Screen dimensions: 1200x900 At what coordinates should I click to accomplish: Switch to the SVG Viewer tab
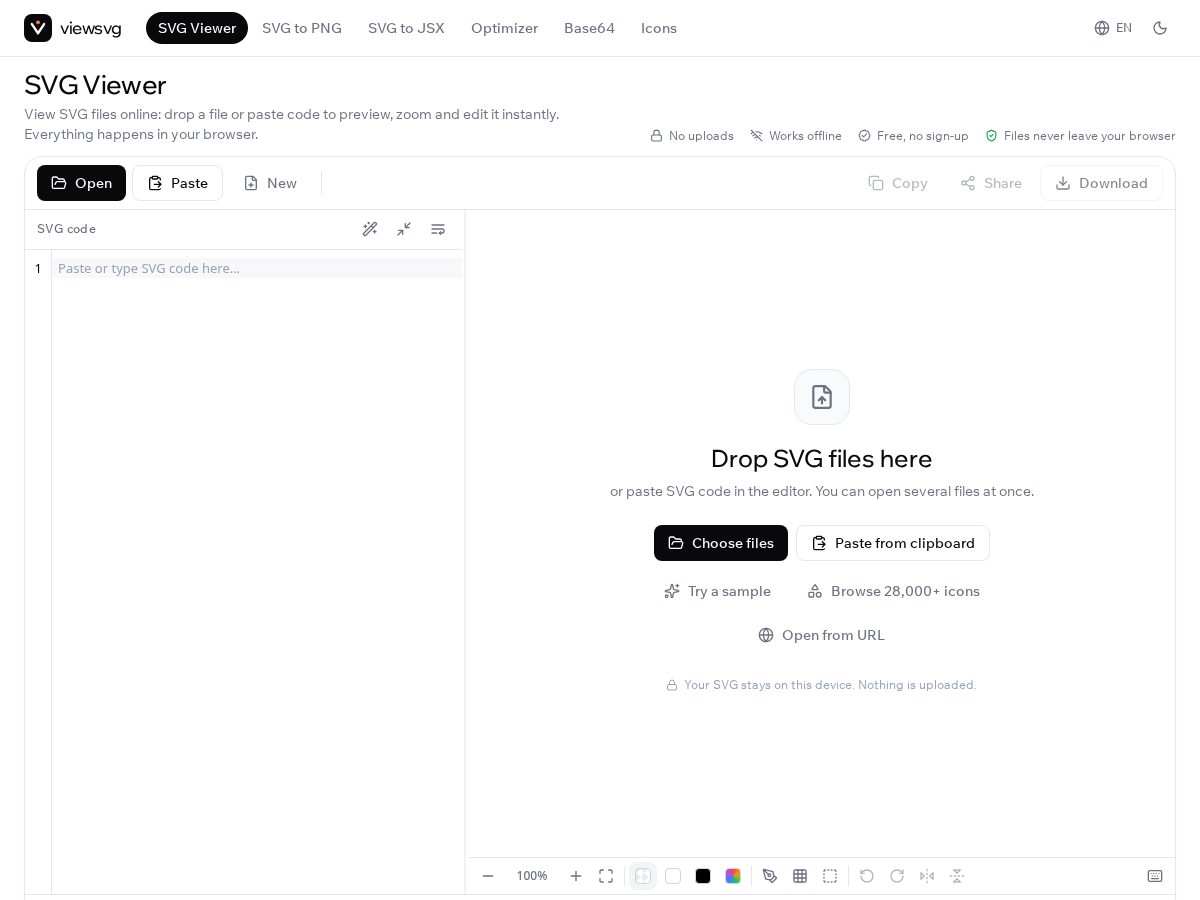pyautogui.click(x=197, y=28)
